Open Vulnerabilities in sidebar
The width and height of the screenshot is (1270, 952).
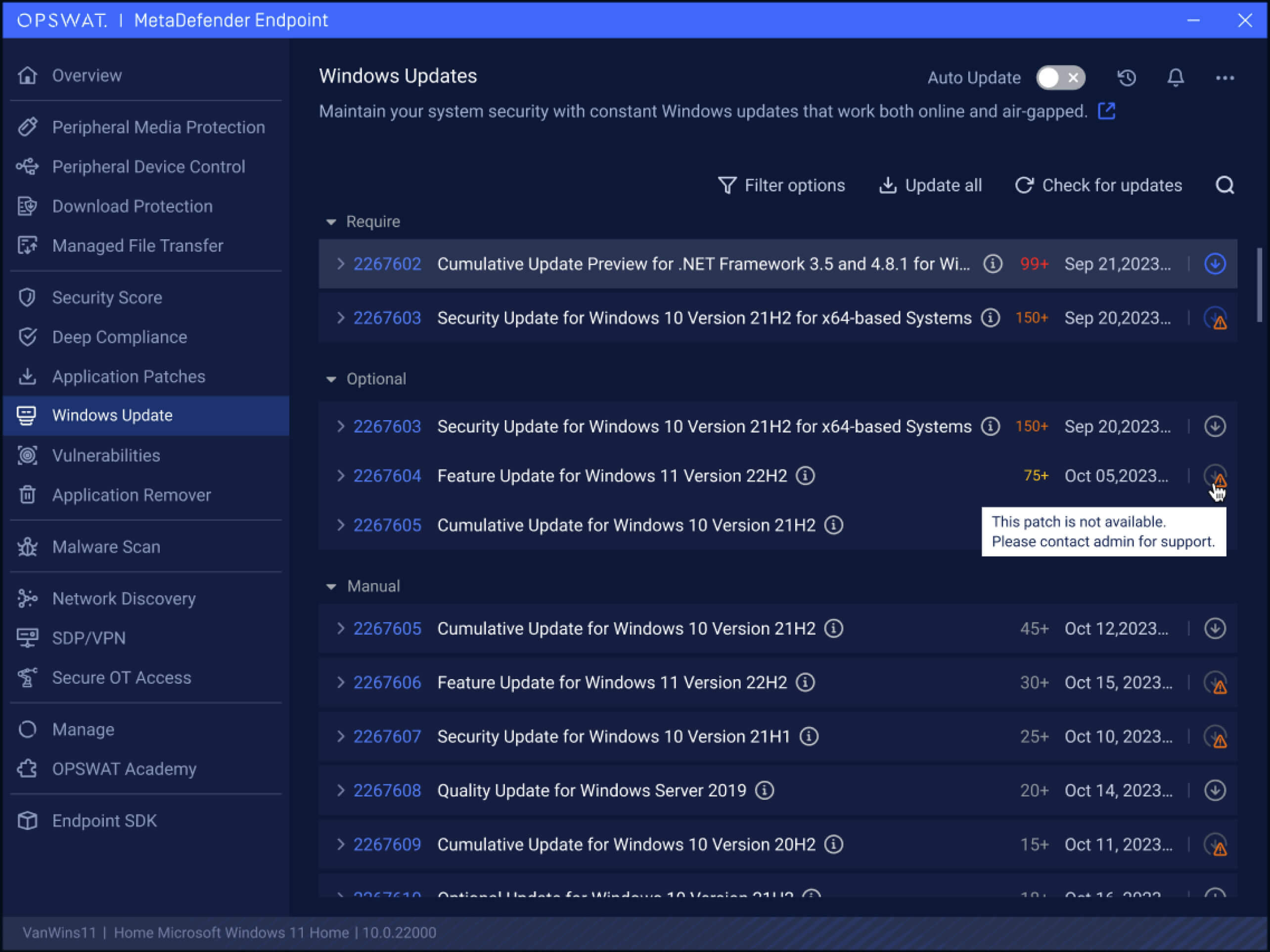(x=106, y=455)
